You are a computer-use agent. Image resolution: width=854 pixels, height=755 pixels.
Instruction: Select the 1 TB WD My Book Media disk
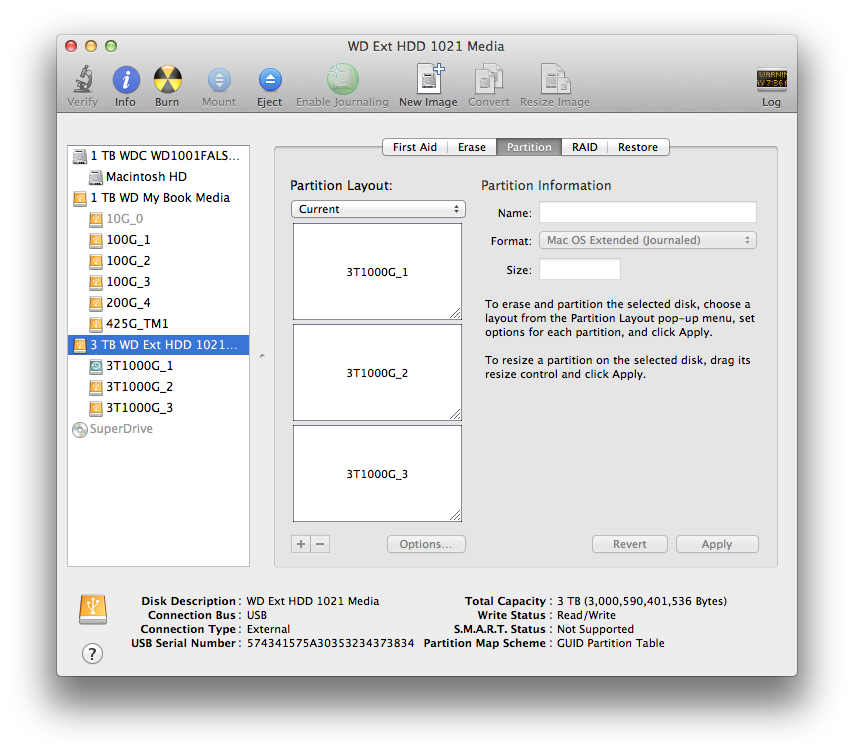coord(158,198)
